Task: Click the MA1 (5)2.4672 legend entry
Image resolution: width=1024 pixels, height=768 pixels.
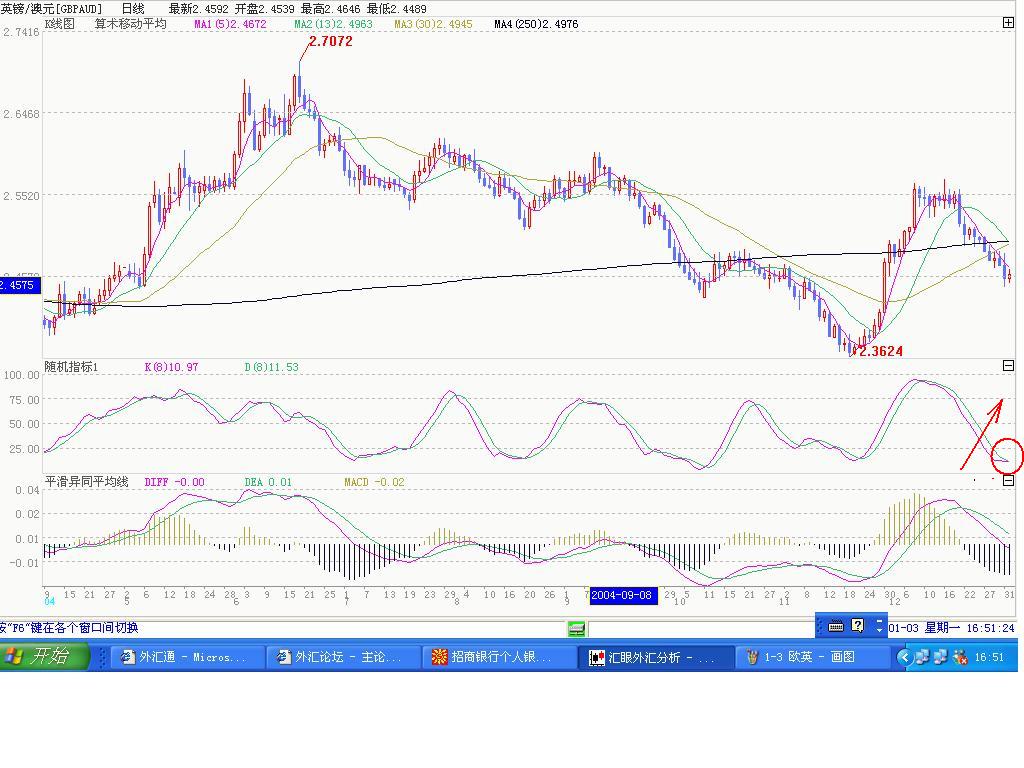Action: coord(230,24)
